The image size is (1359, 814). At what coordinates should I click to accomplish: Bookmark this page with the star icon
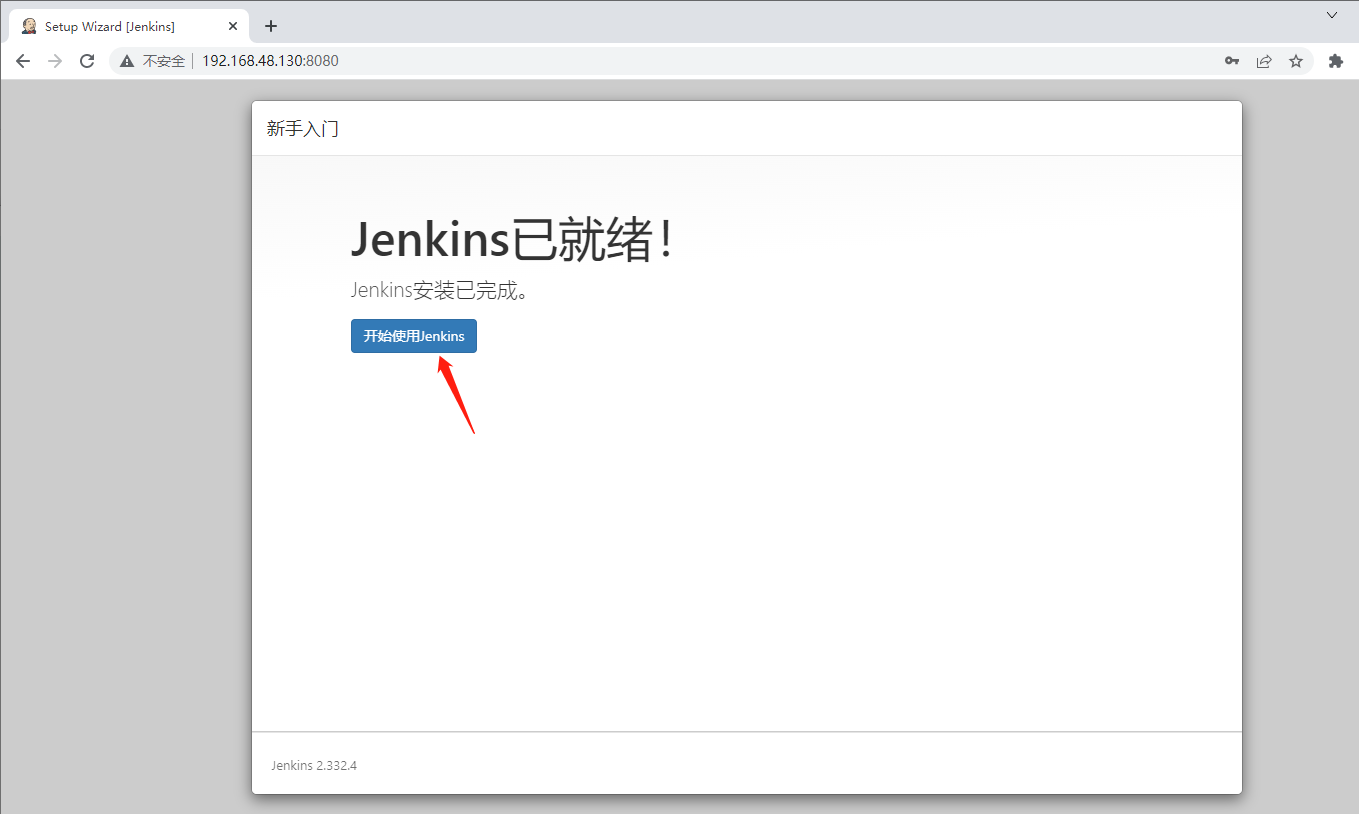coord(1296,61)
